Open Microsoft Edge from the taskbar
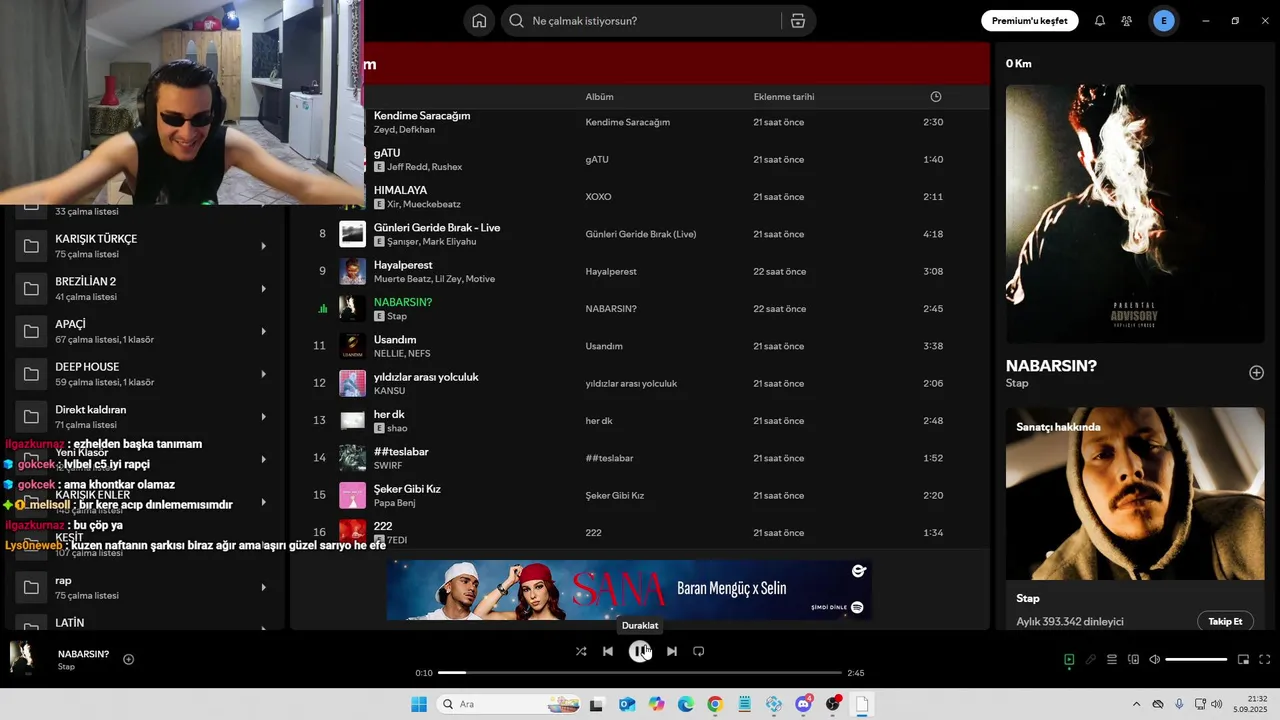The width and height of the screenshot is (1280, 720). click(686, 704)
